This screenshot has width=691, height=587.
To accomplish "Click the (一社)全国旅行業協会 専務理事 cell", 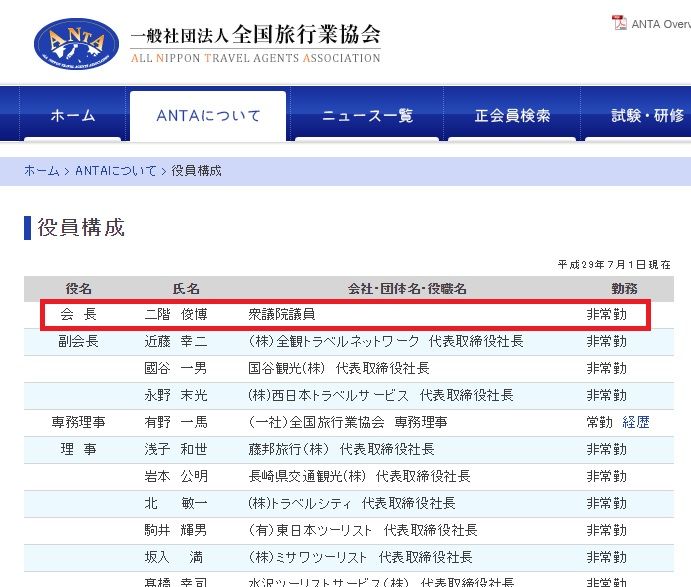I will pyautogui.click(x=348, y=422).
